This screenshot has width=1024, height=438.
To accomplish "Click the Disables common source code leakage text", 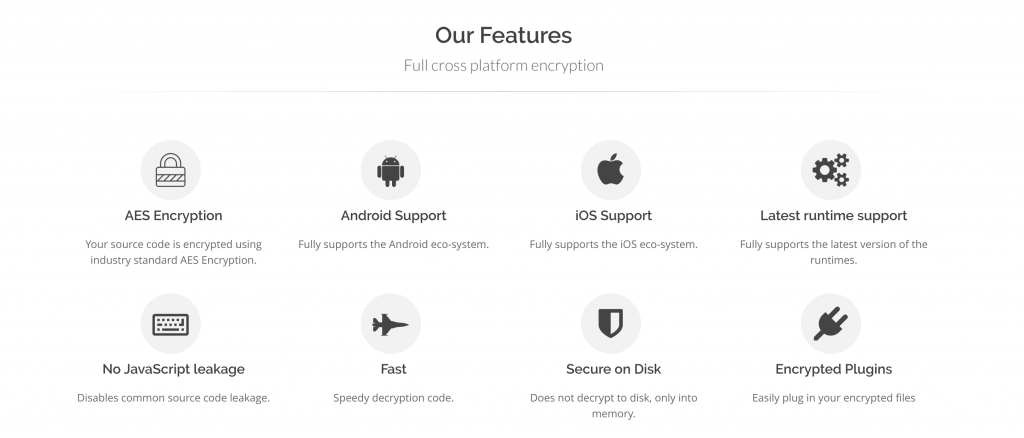I will [174, 398].
